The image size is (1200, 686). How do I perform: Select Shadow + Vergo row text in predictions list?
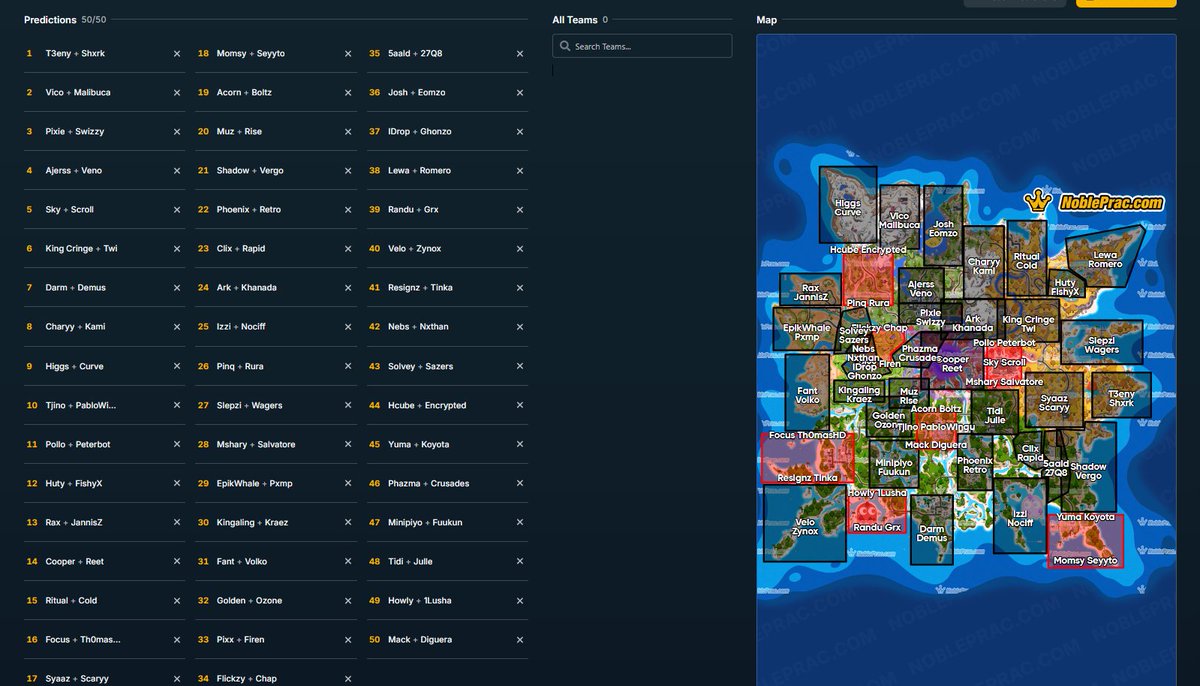point(250,171)
